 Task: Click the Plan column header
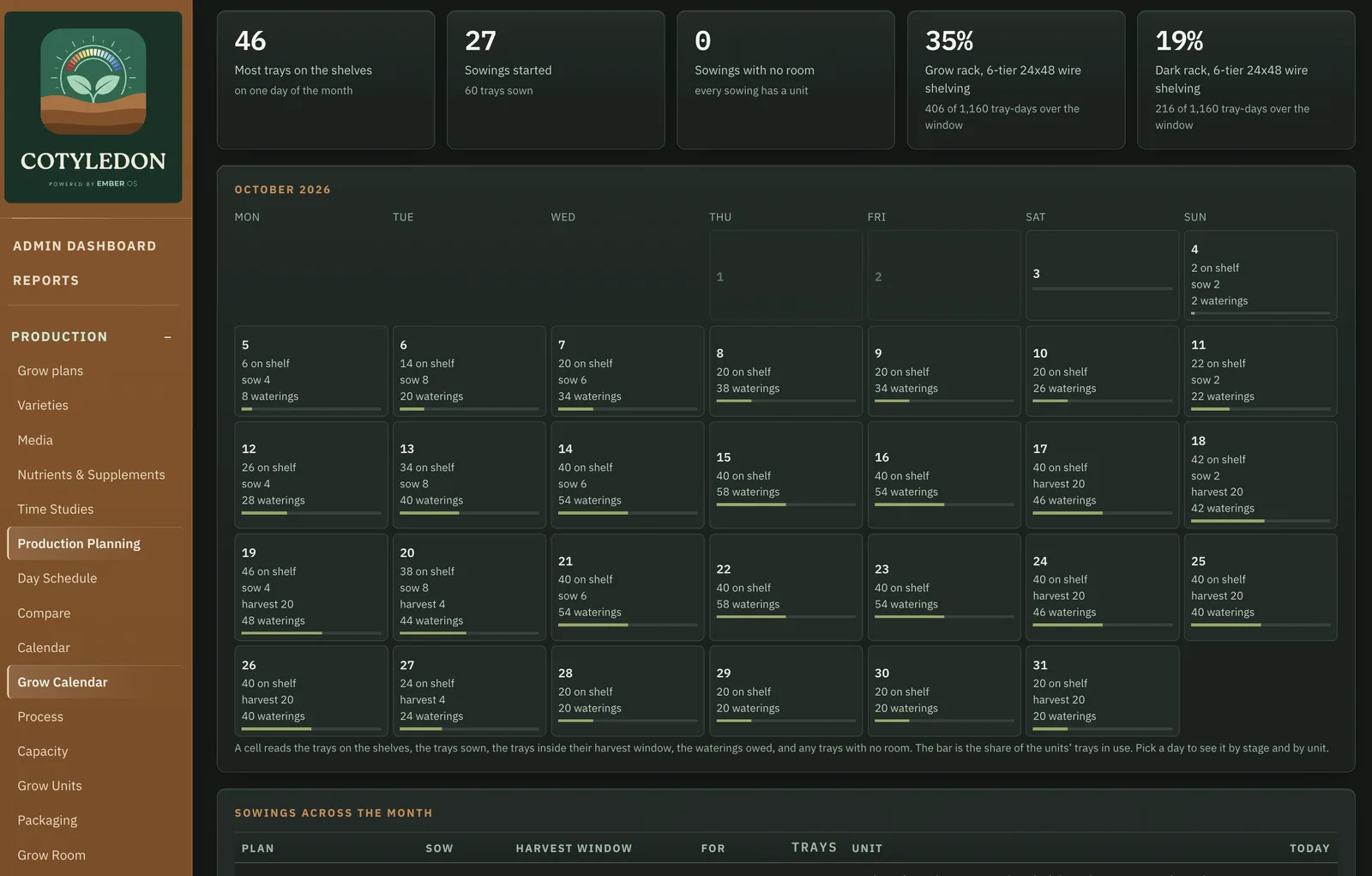258,849
